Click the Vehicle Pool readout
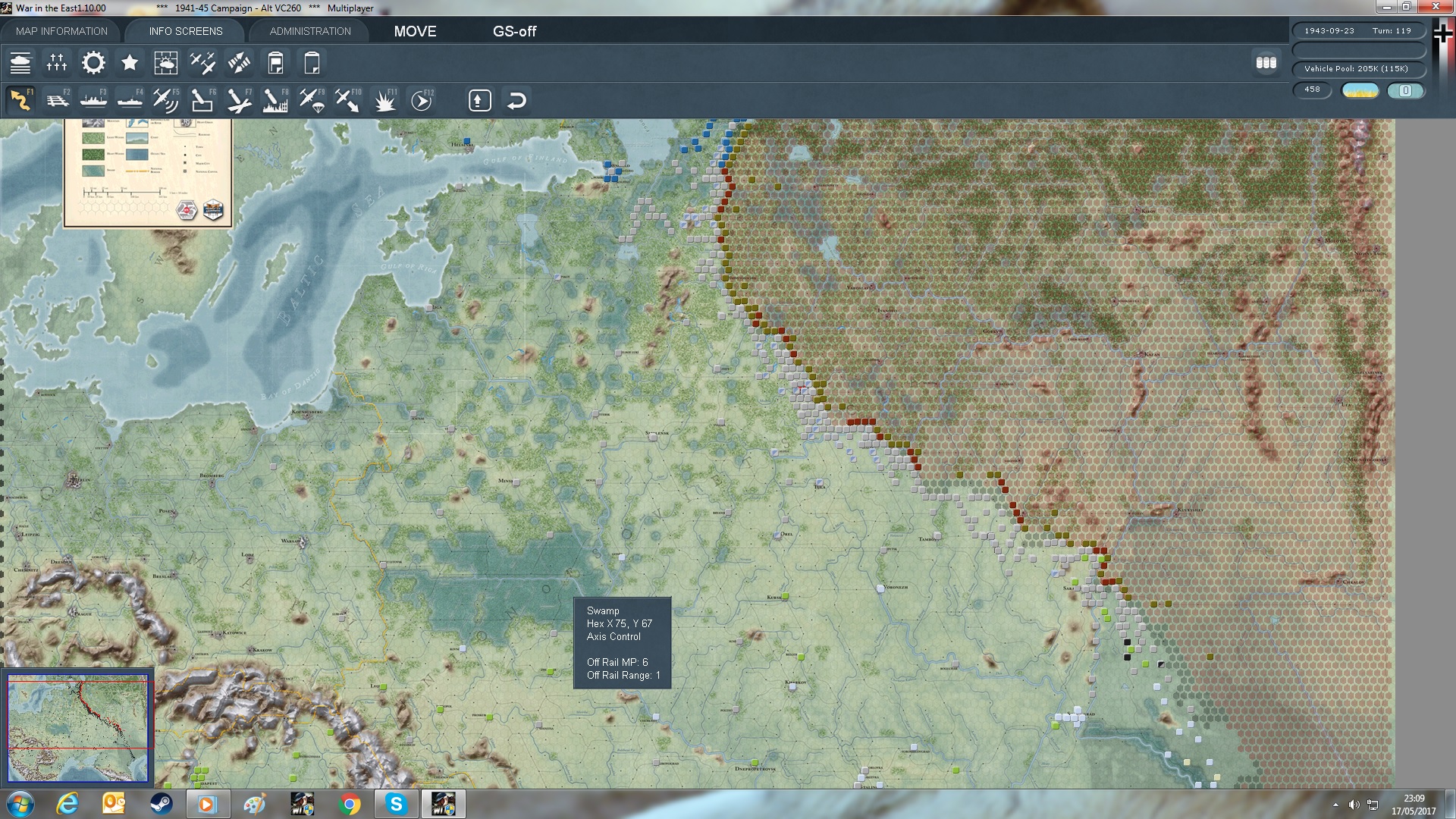The width and height of the screenshot is (1456, 819). pyautogui.click(x=1358, y=69)
